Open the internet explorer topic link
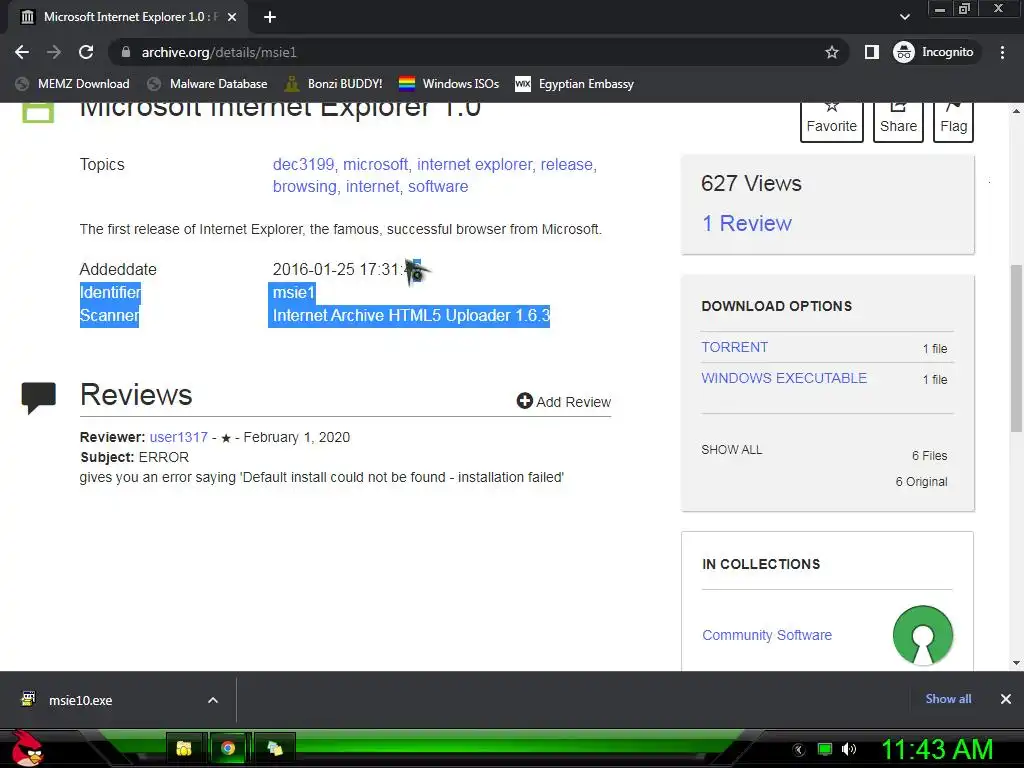Image resolution: width=1024 pixels, height=768 pixels. (x=474, y=165)
